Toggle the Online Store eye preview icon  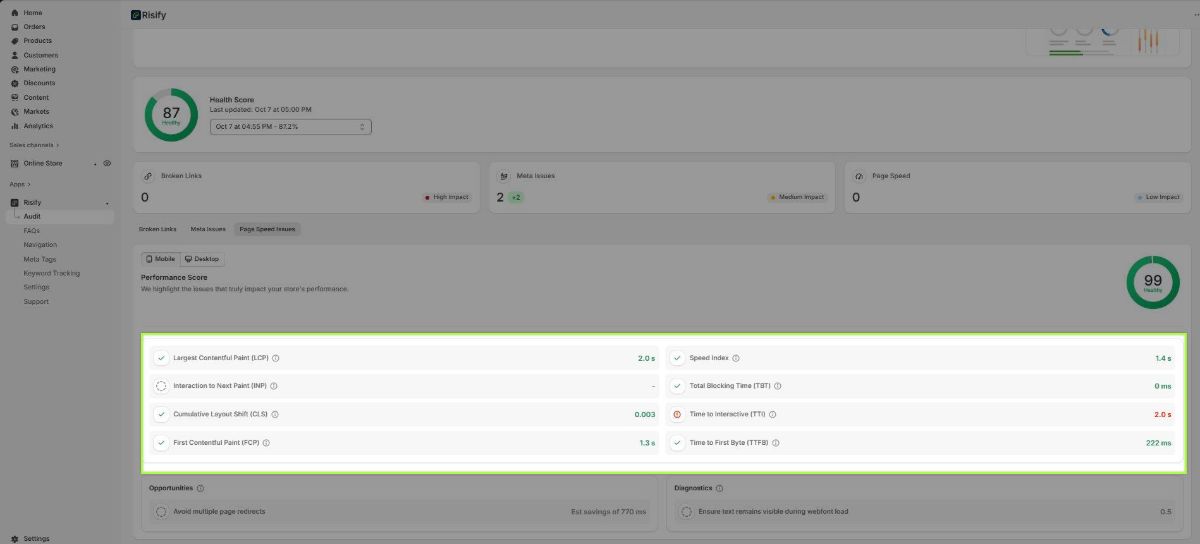point(107,163)
